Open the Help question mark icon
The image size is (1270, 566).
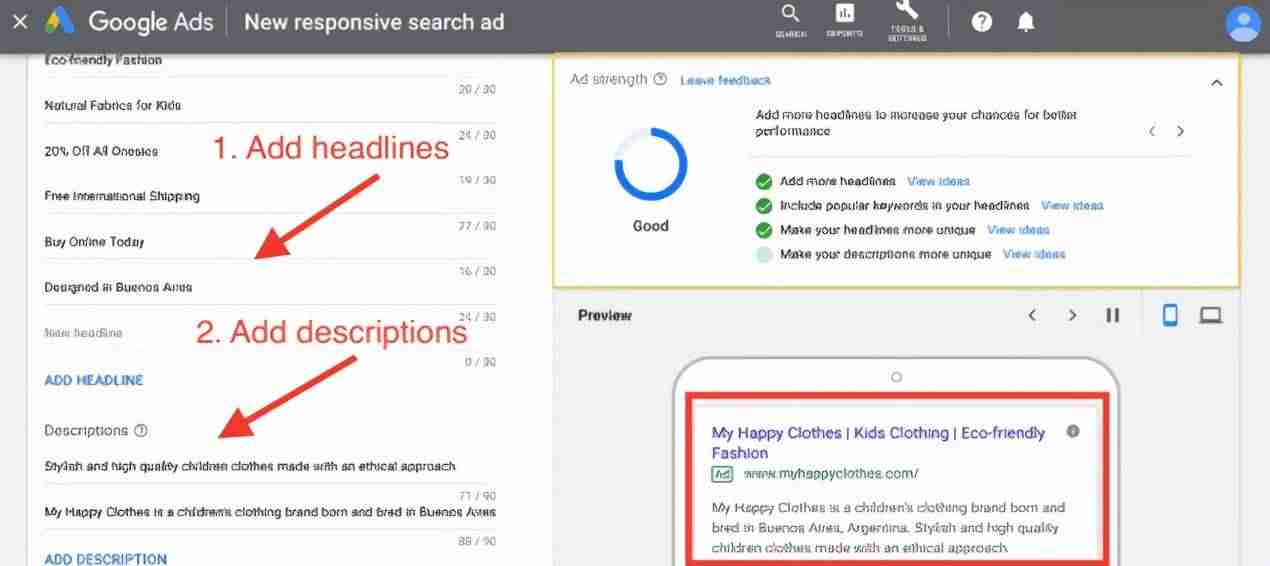tap(981, 21)
